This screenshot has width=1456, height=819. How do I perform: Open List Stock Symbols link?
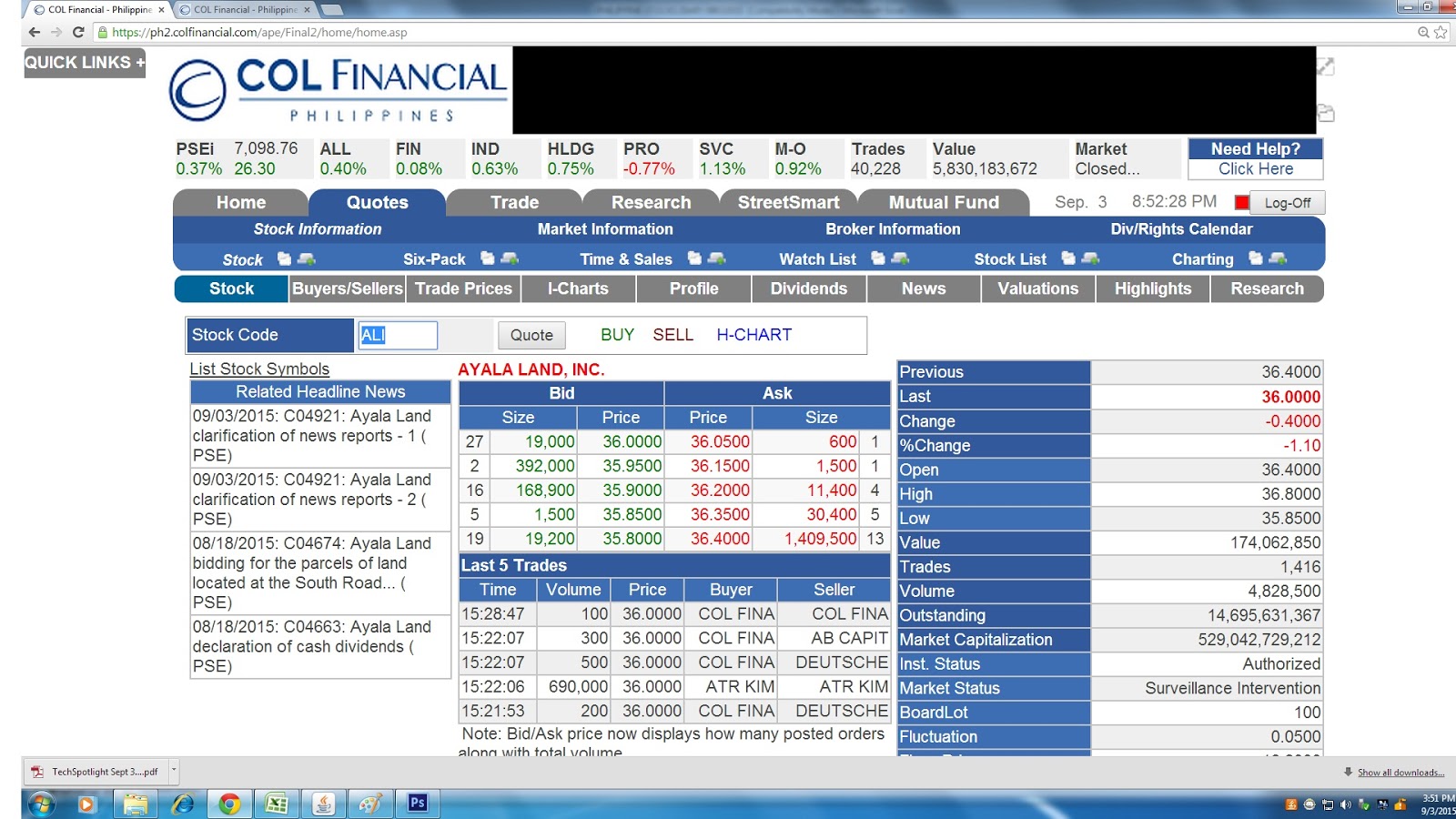pyautogui.click(x=259, y=369)
